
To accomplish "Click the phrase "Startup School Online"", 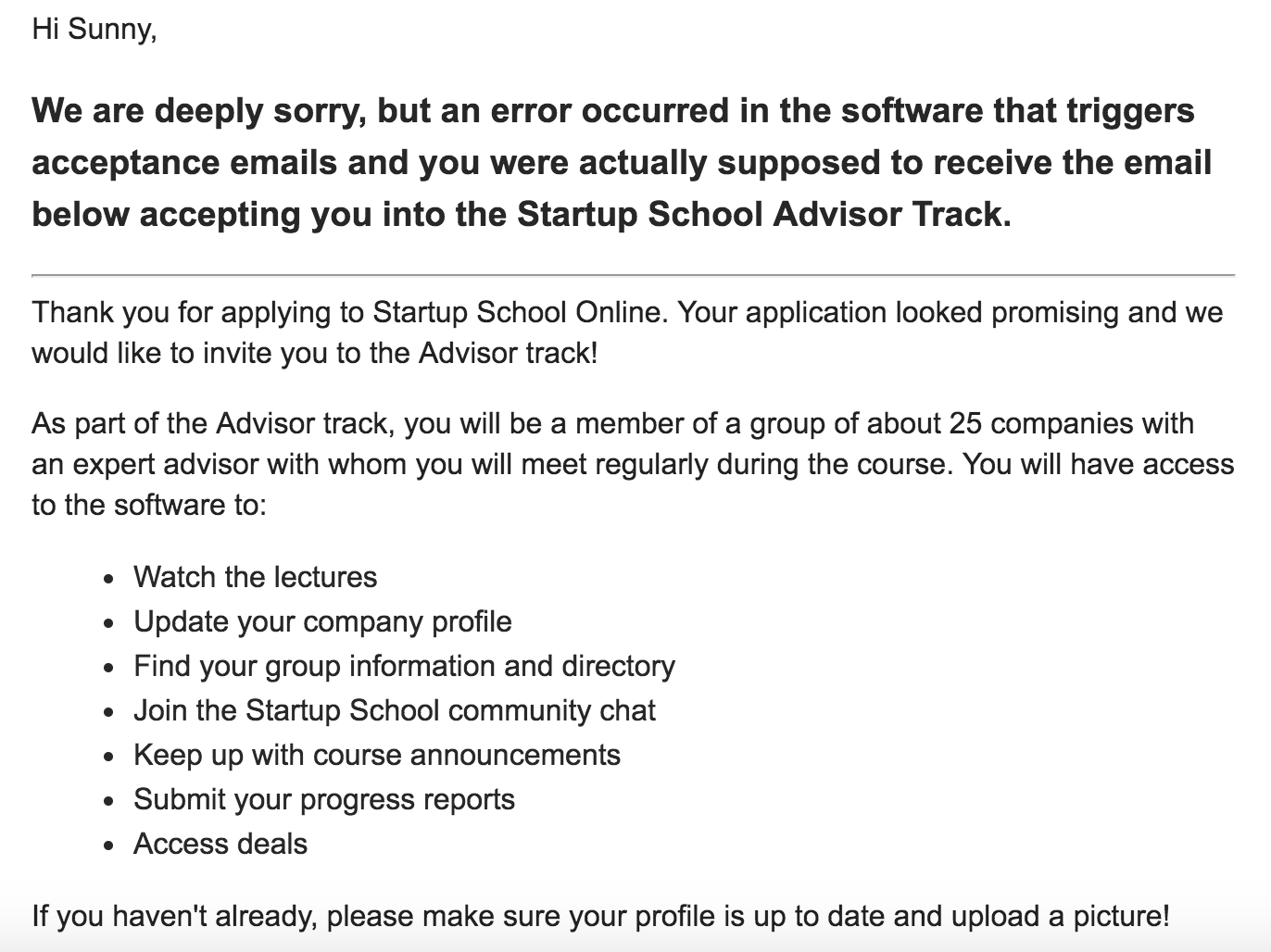I will [x=519, y=312].
